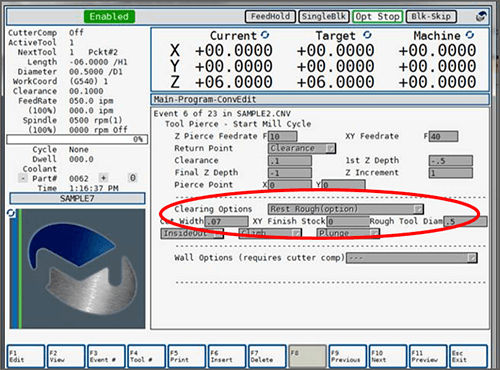
Task: Toggle the Blk-Skip button
Action: click(x=431, y=16)
